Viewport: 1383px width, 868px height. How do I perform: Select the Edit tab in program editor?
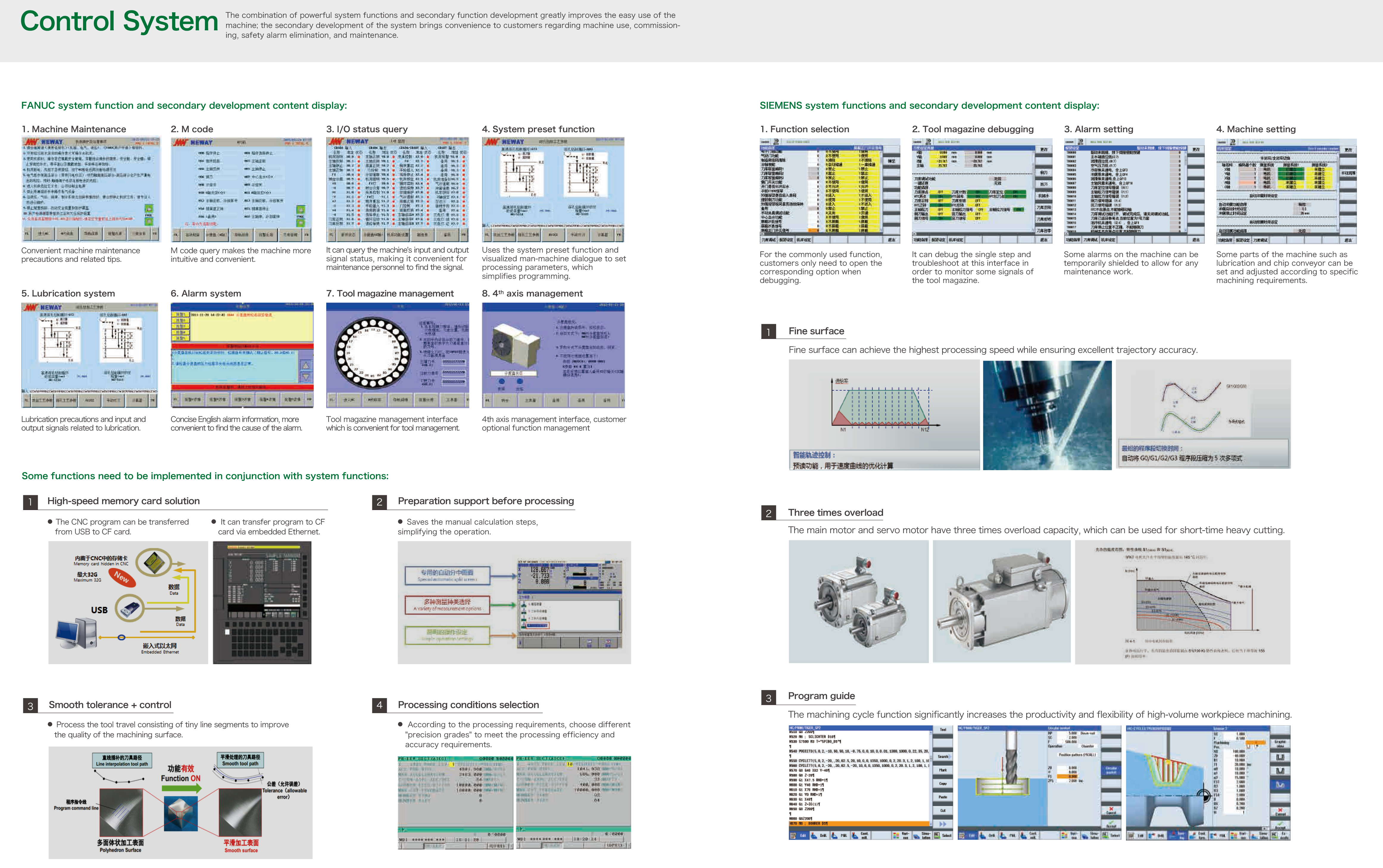click(x=799, y=836)
